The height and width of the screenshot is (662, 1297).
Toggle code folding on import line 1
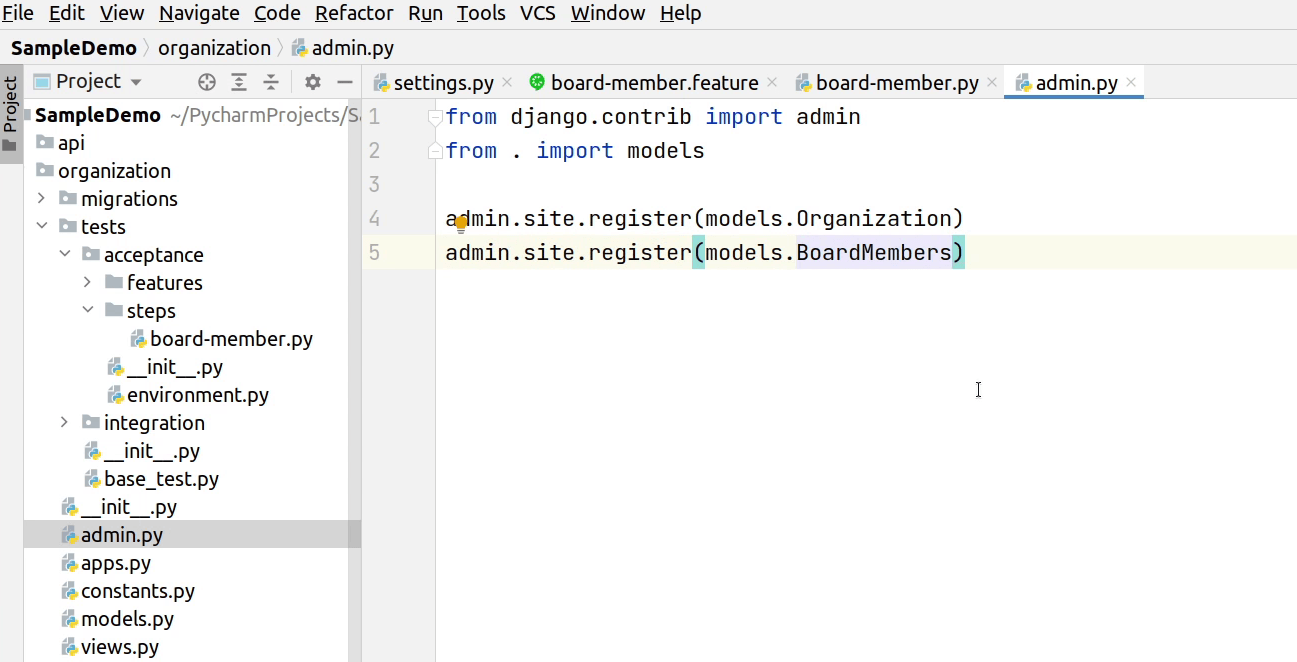pyautogui.click(x=435, y=118)
